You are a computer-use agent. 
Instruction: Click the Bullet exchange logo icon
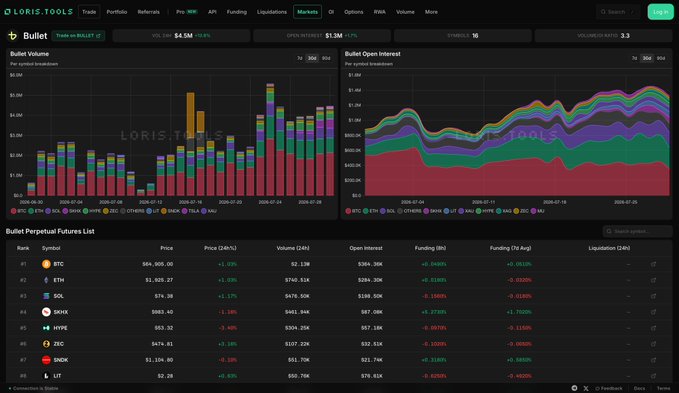pos(13,35)
